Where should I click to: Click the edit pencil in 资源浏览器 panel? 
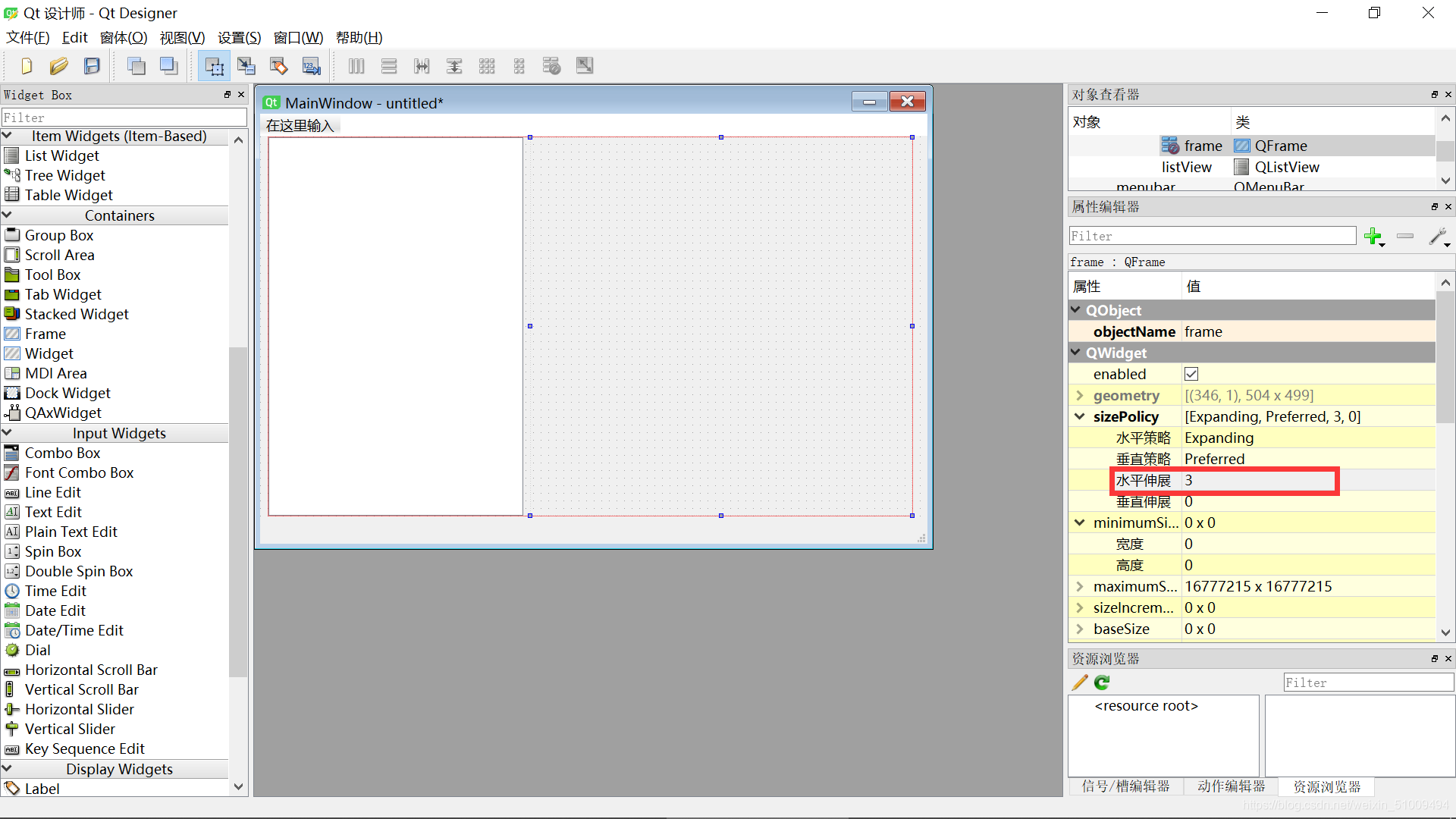coord(1078,682)
